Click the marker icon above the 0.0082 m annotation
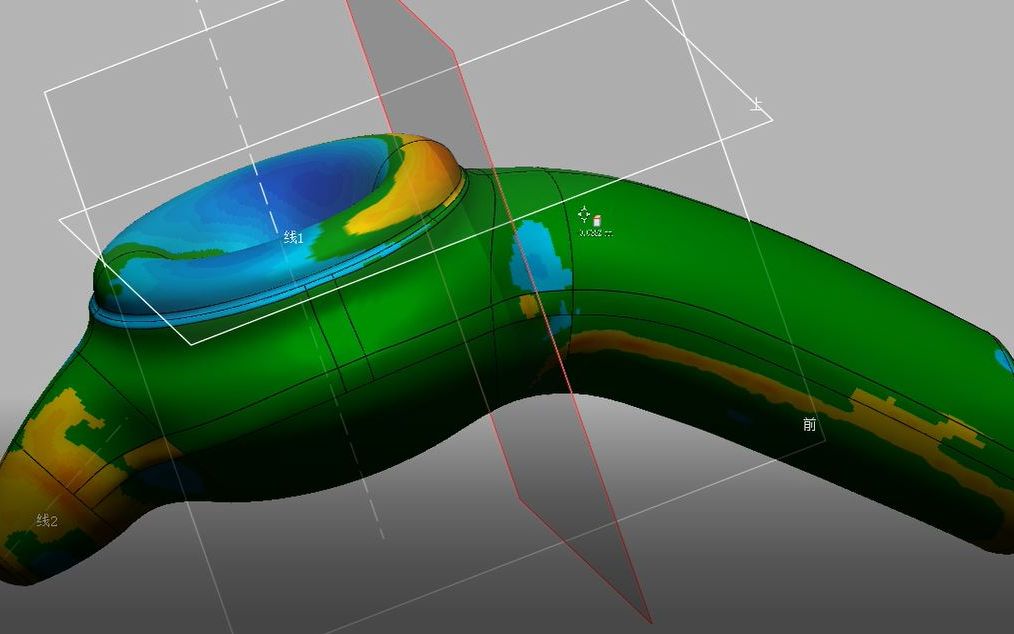1014x634 pixels. pos(597,220)
